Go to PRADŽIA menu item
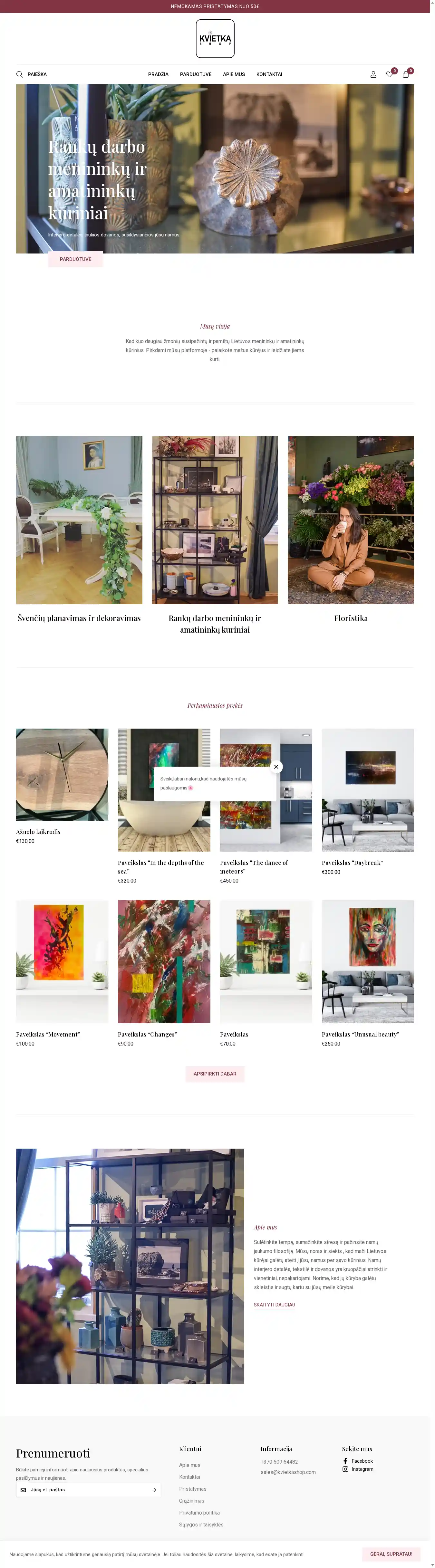Viewport: 435px width, 1568px height. [x=158, y=74]
